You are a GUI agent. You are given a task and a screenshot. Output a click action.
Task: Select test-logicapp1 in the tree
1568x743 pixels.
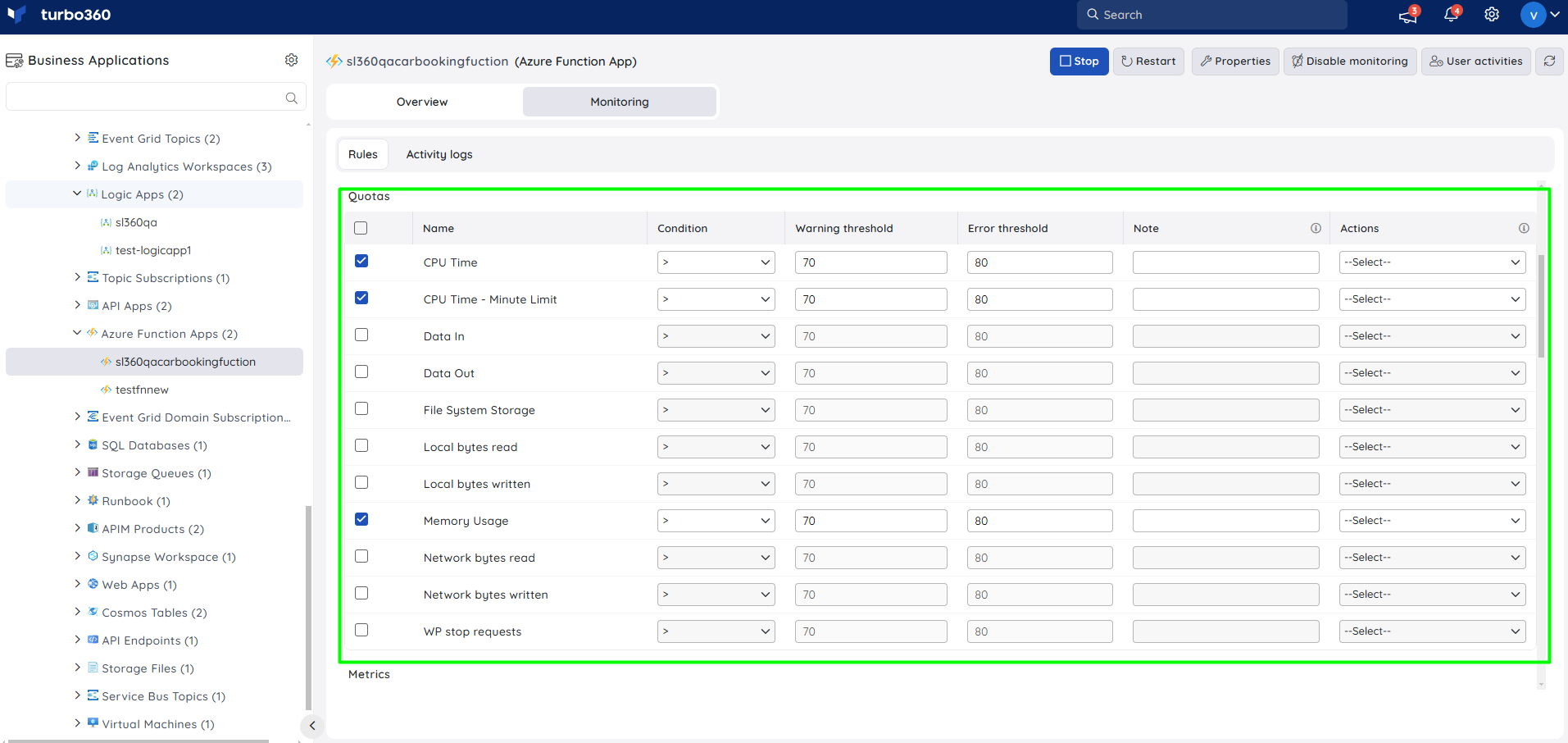click(x=153, y=250)
